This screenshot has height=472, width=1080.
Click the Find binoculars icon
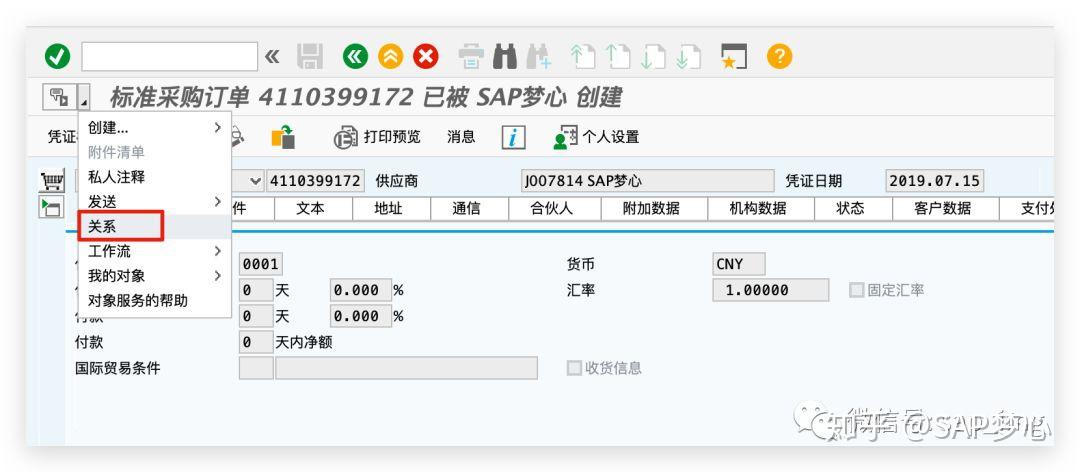point(505,57)
